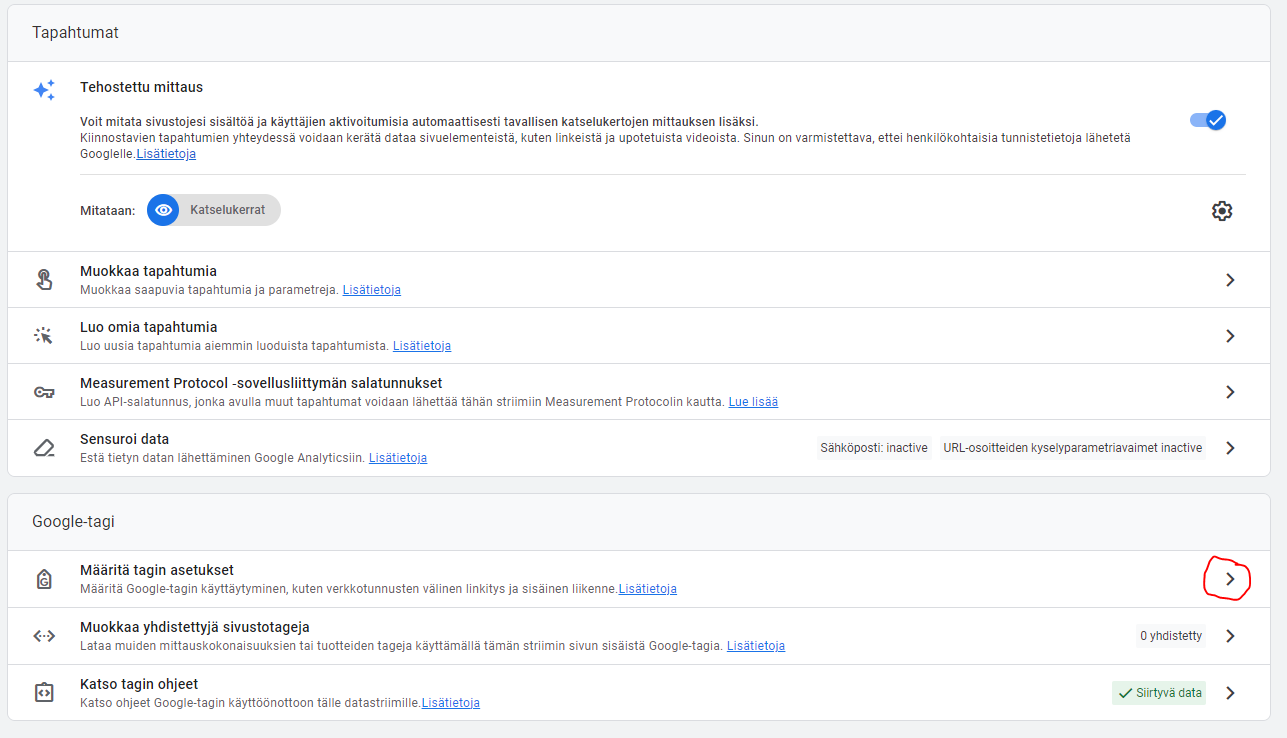This screenshot has height=738, width=1287.
Task: Select the Sähköposti: inactive status chip
Action: [x=873, y=448]
